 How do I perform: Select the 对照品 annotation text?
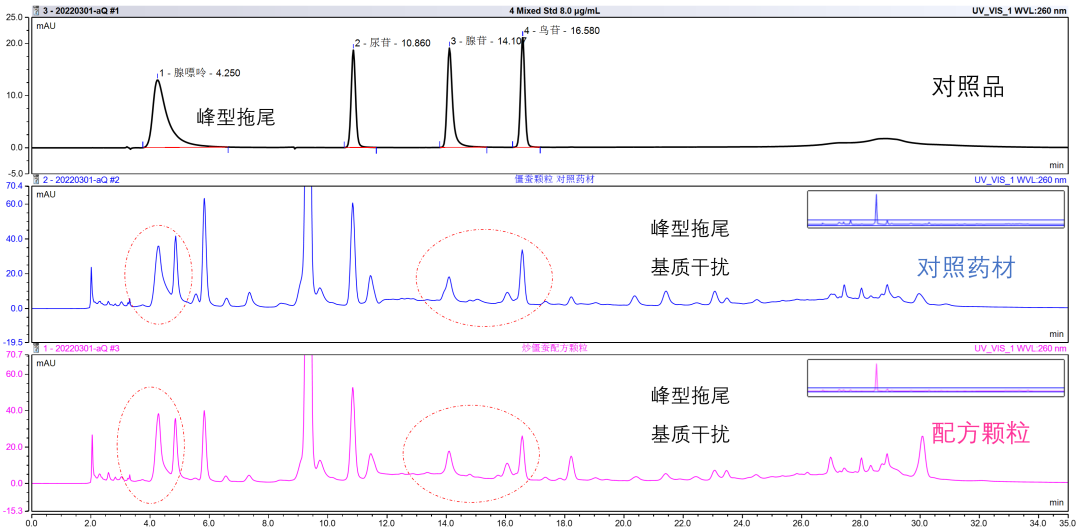coord(967,88)
